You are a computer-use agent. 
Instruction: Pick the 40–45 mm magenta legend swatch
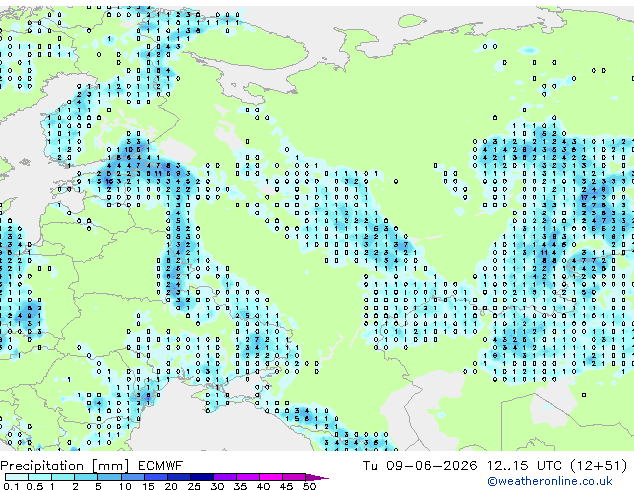tap(271, 477)
